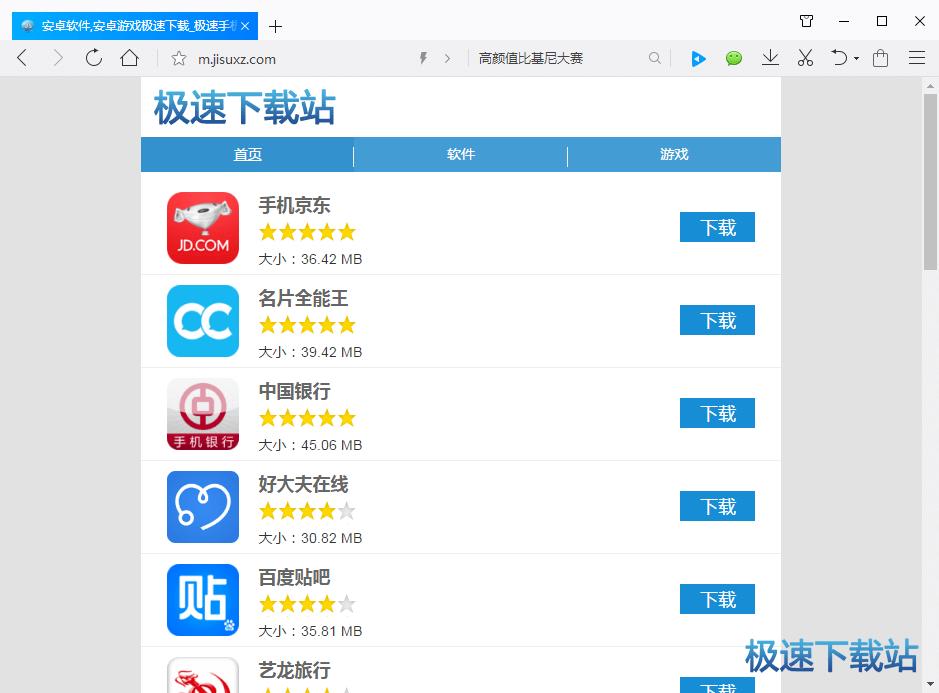Download 手机京东 with its 下载 button
This screenshot has width=939, height=693.
(716, 227)
